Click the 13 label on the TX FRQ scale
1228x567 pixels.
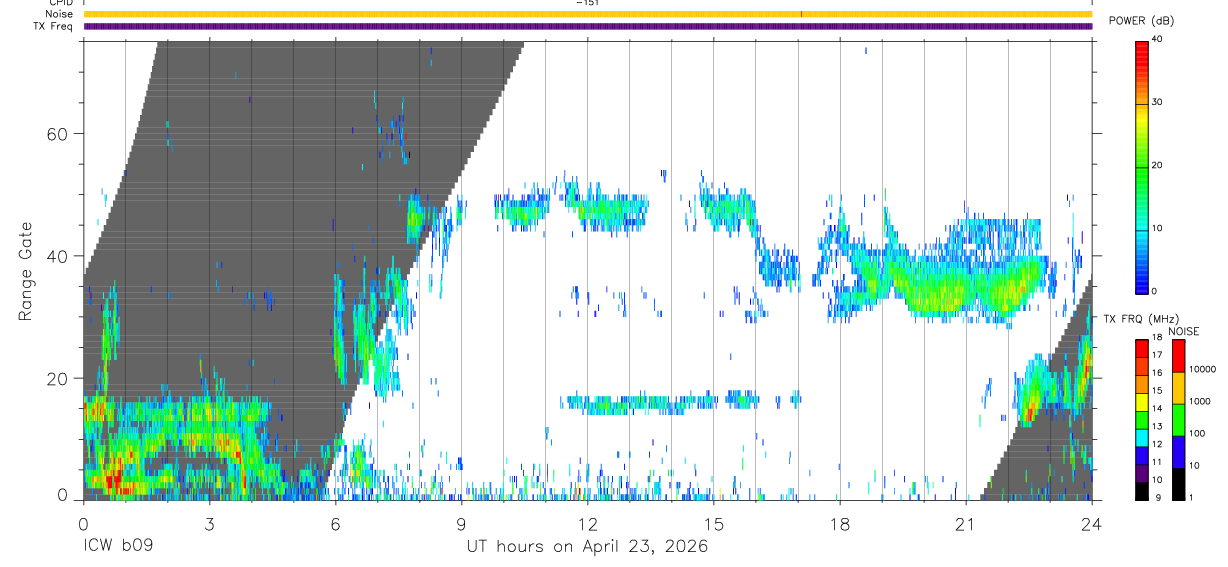pyautogui.click(x=1157, y=426)
